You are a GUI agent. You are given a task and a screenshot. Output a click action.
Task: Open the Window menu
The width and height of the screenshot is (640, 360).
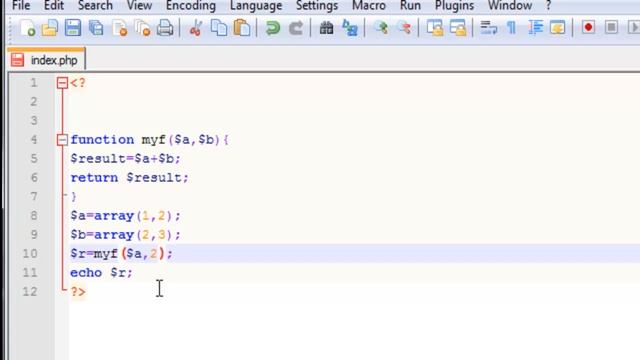point(510,6)
